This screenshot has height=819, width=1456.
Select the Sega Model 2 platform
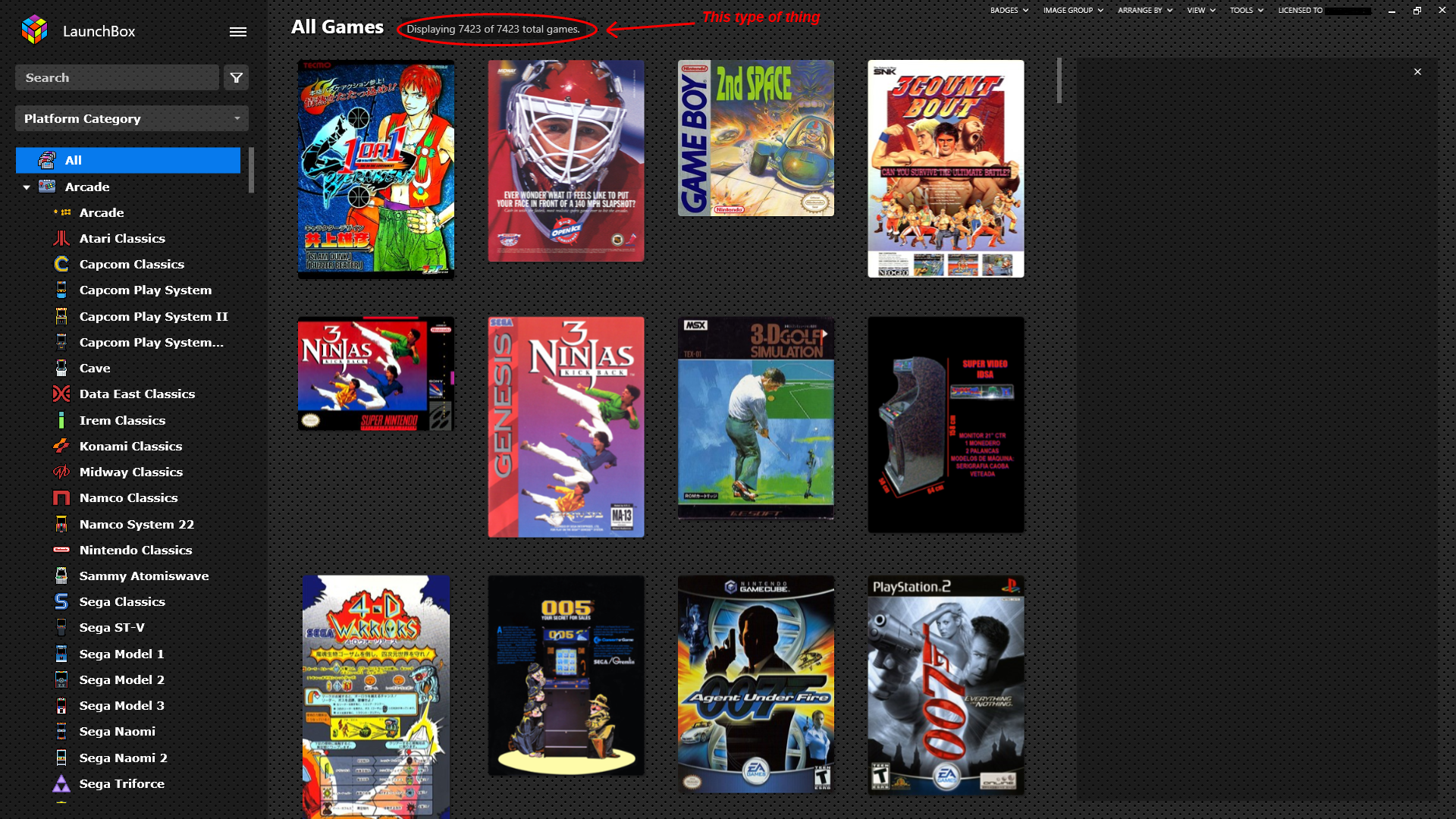[121, 679]
